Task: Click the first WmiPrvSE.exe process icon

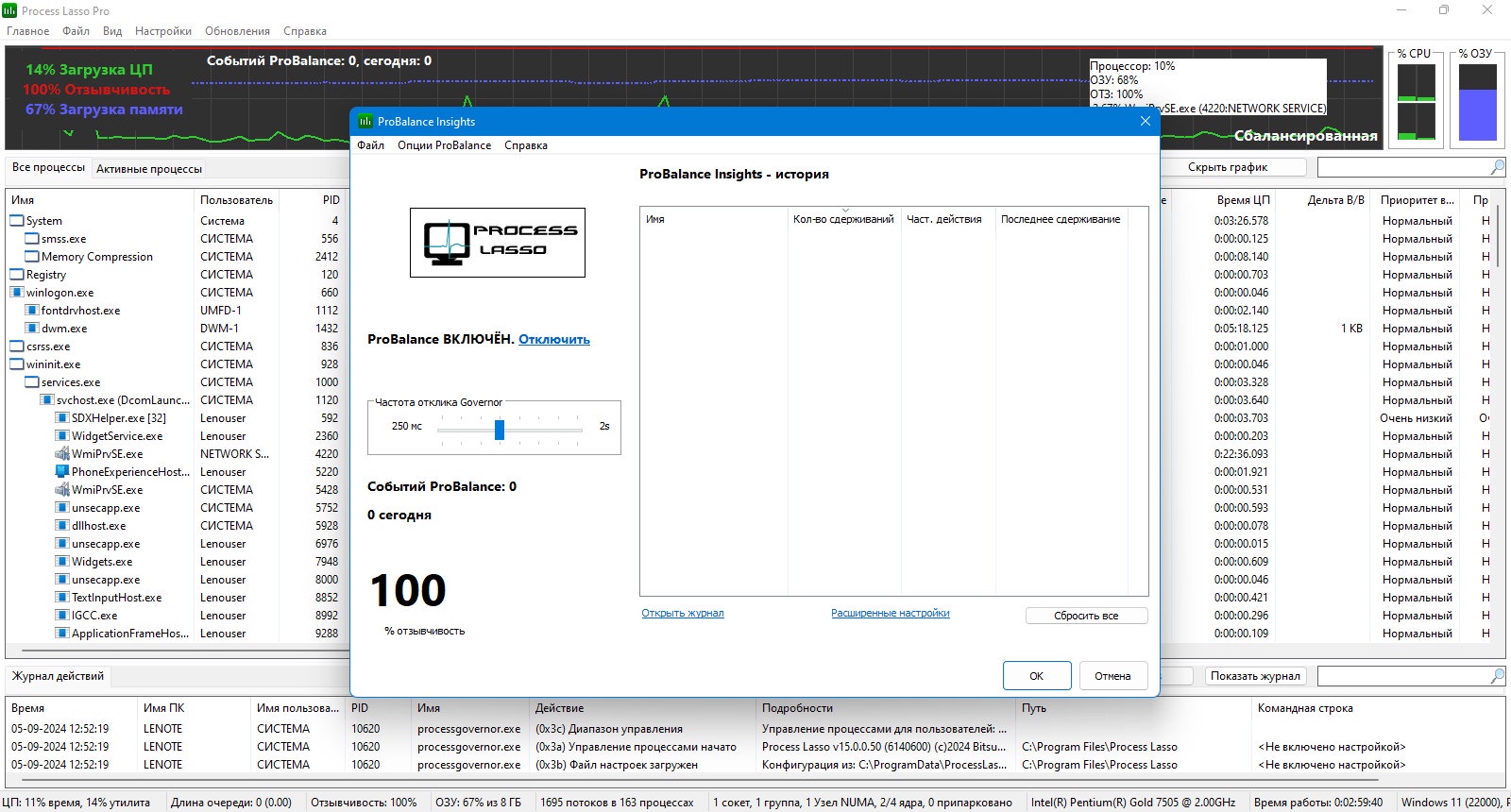Action: tap(62, 453)
